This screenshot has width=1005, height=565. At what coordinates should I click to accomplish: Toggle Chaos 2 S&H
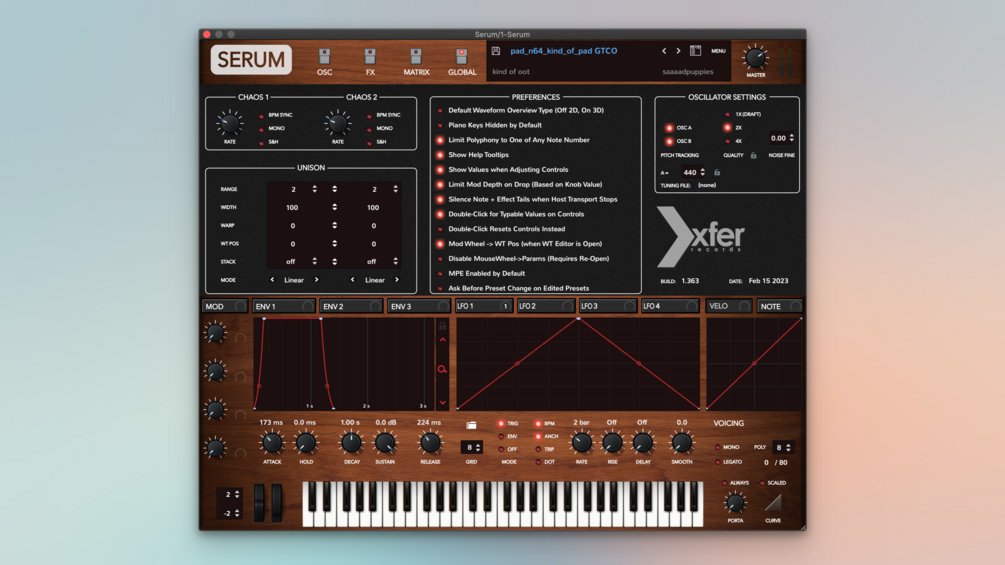pyautogui.click(x=369, y=142)
